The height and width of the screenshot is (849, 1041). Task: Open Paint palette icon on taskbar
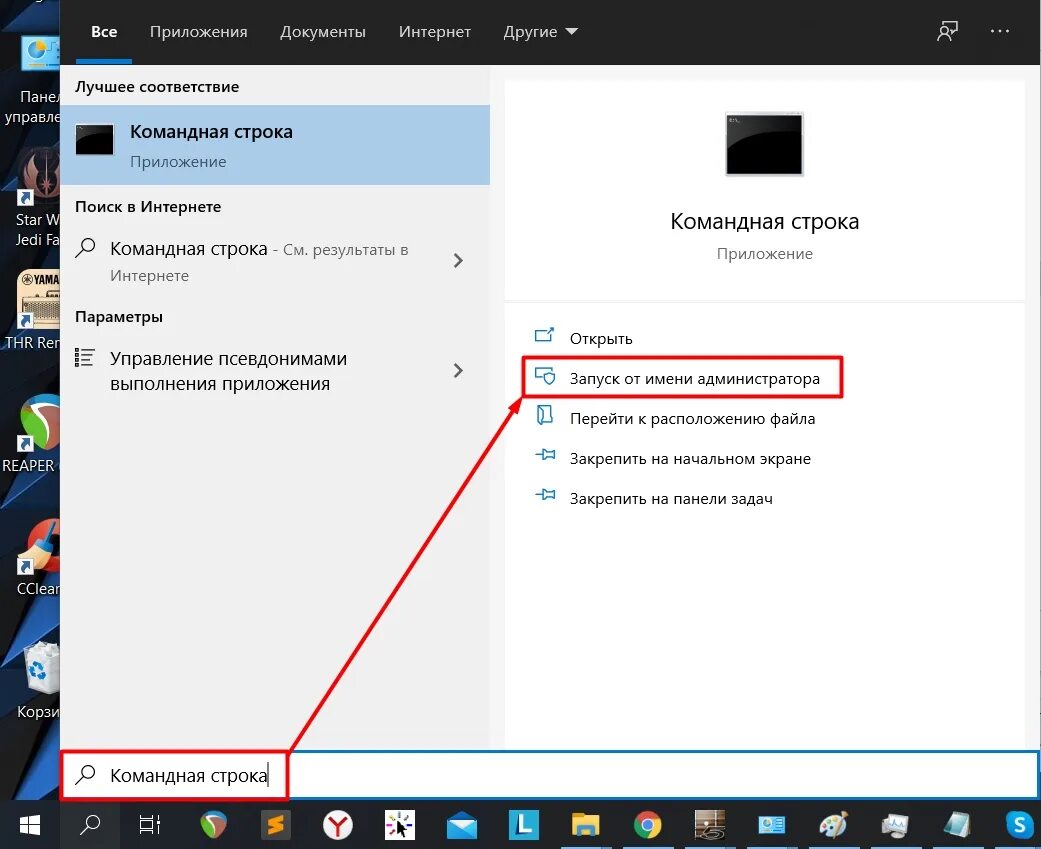click(833, 825)
